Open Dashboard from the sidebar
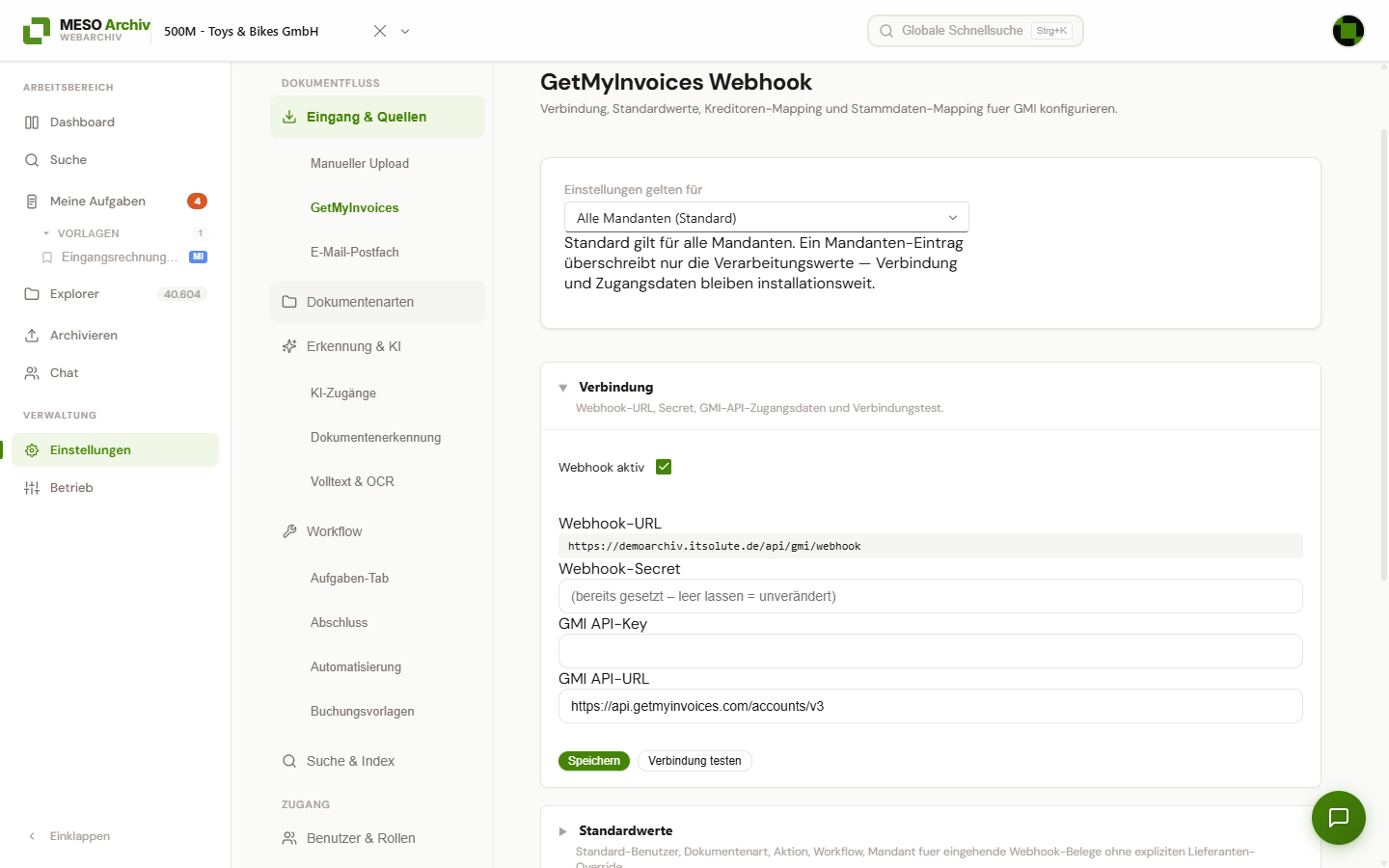Screen dimensions: 1389x868 [115, 122]
